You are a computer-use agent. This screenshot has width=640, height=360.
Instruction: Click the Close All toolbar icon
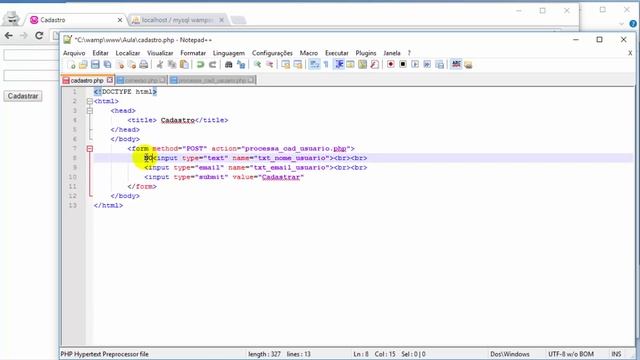(x=132, y=64)
